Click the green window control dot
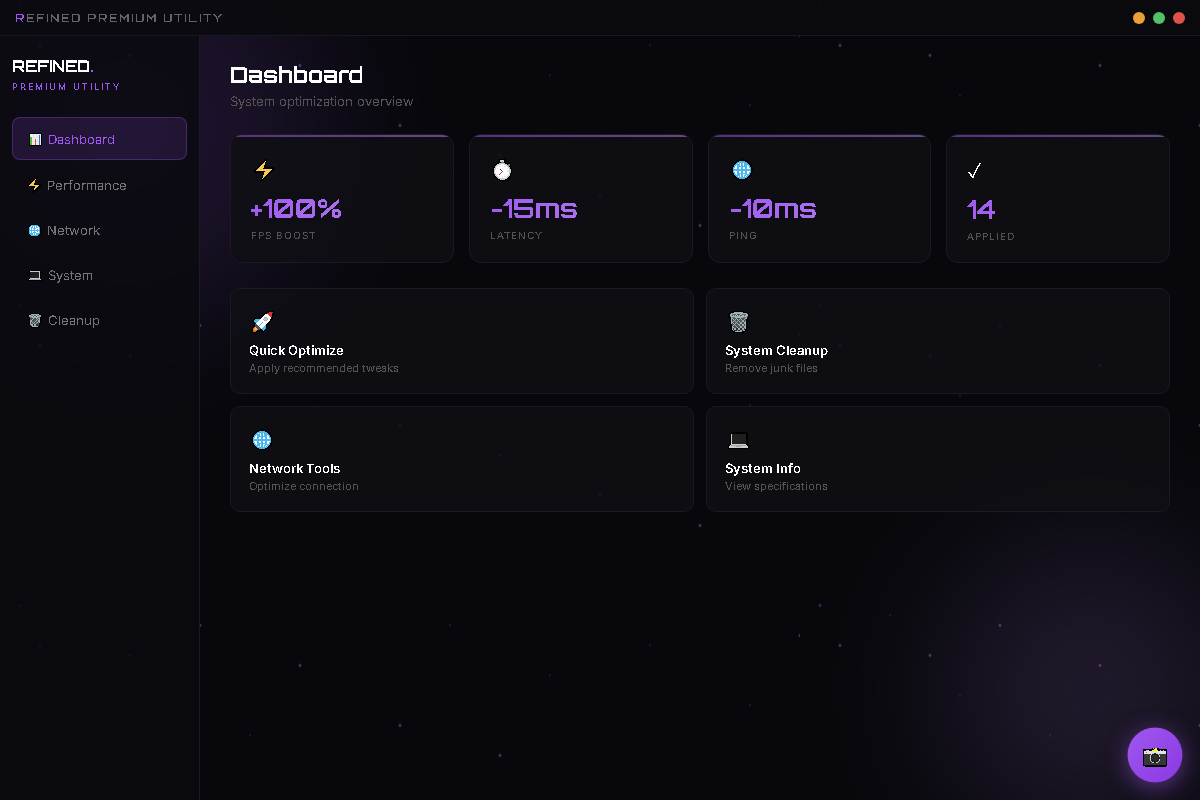This screenshot has width=1200, height=800. [x=1159, y=18]
